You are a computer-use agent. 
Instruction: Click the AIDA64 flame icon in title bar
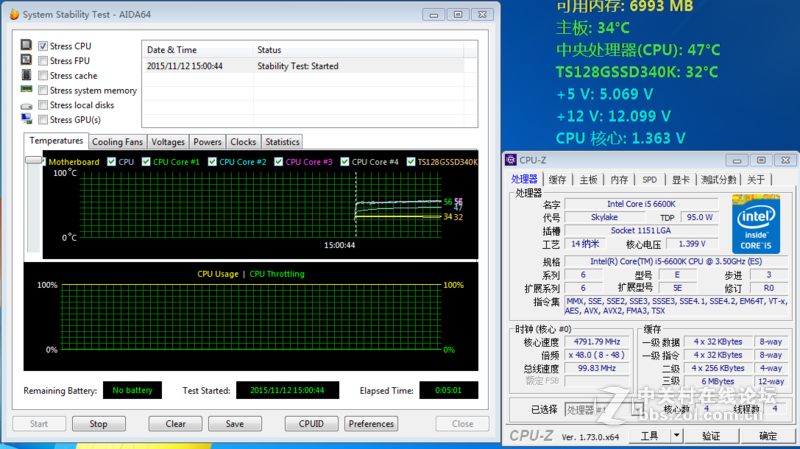pos(14,14)
